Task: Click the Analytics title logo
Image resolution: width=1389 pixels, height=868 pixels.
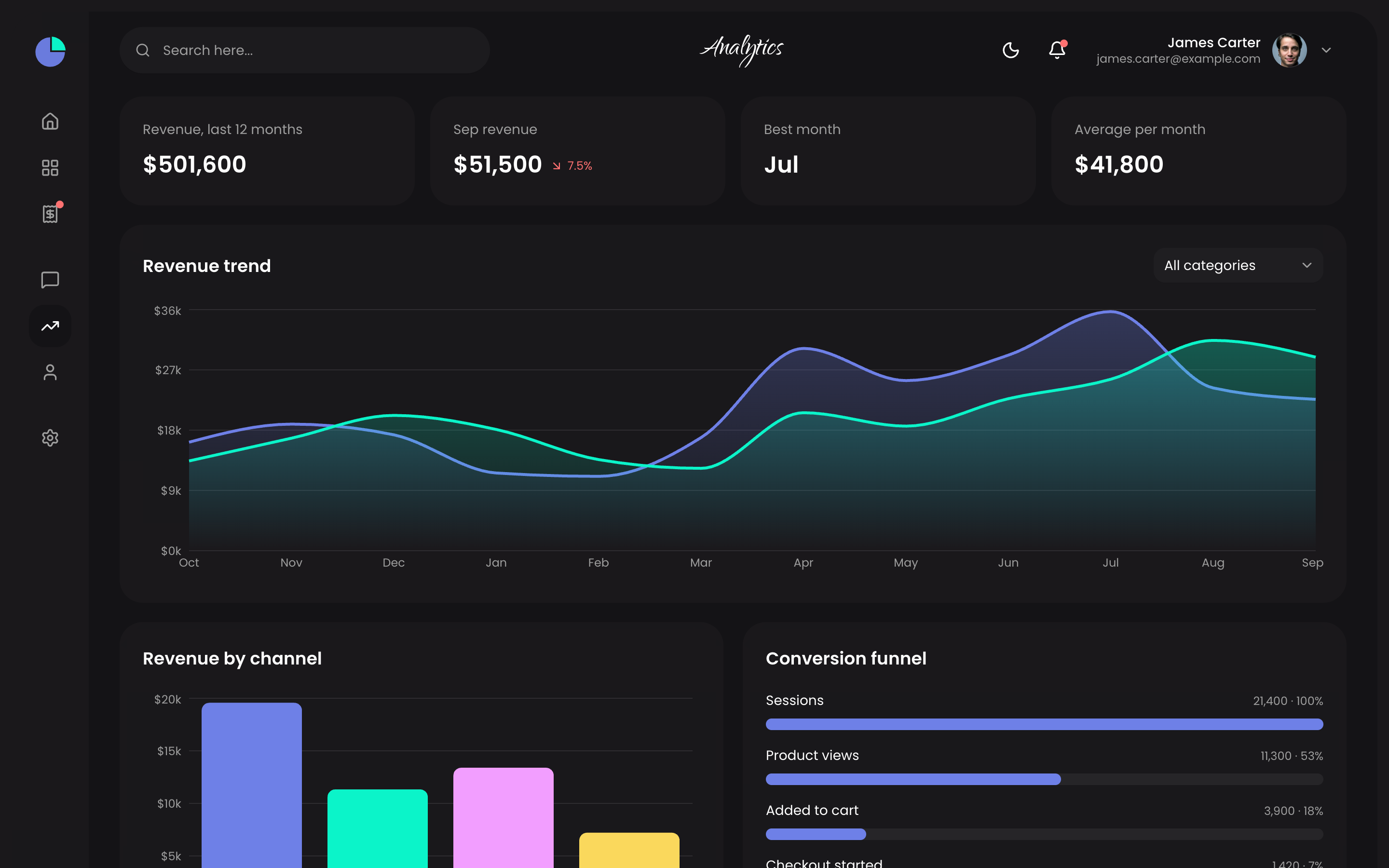Action: pyautogui.click(x=742, y=50)
